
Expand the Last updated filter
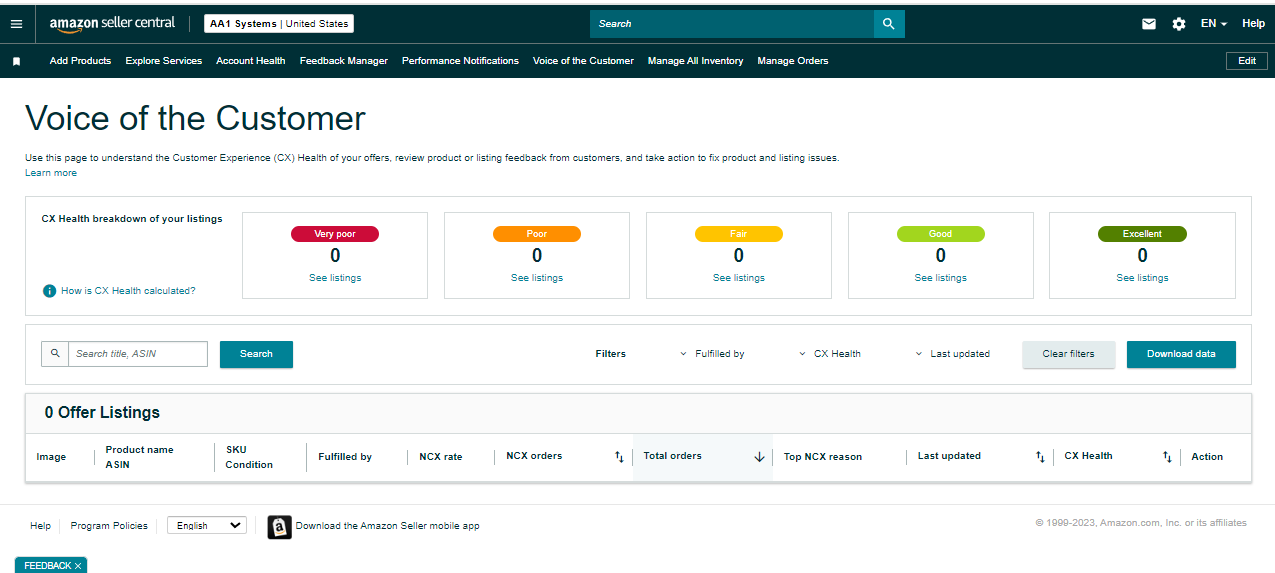(953, 354)
